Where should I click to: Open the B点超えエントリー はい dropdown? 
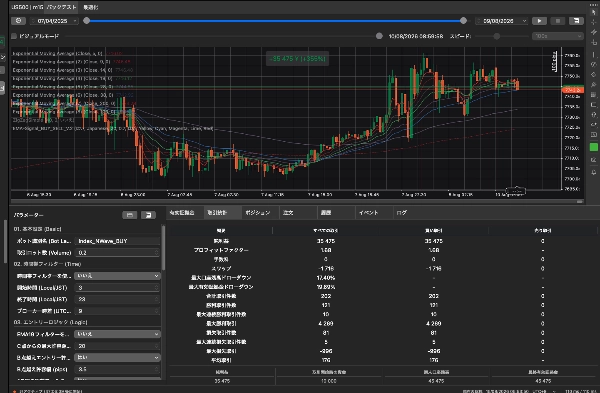(x=117, y=357)
